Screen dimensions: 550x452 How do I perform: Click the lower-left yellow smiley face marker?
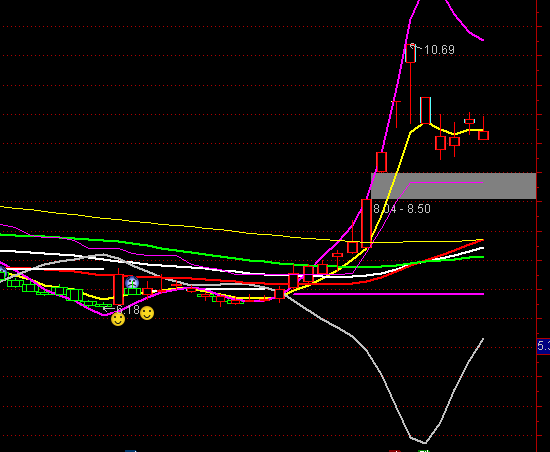(x=118, y=319)
